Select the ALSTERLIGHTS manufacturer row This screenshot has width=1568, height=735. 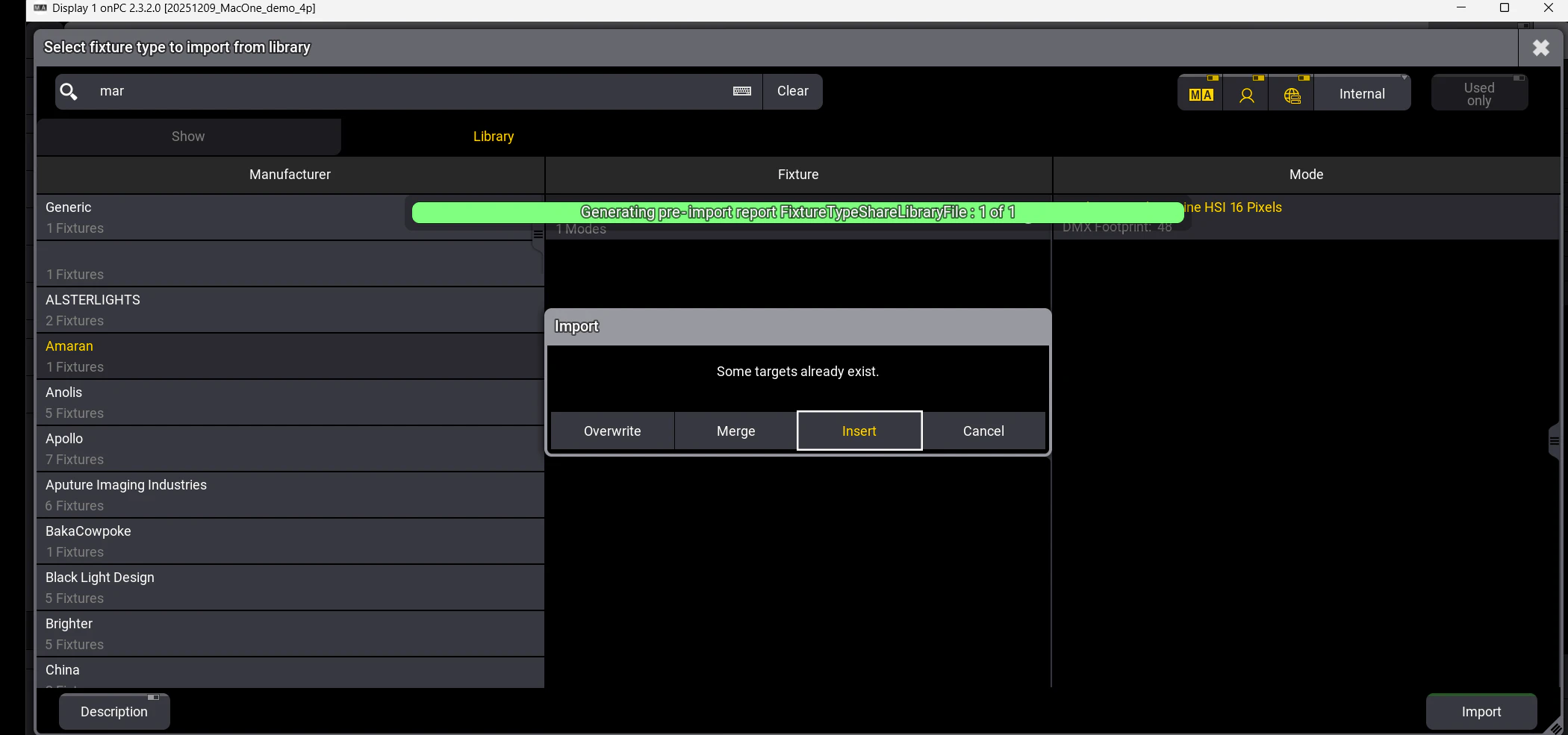[290, 310]
